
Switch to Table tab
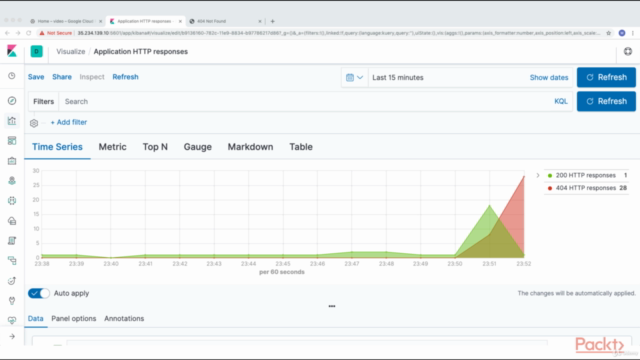pos(301,147)
